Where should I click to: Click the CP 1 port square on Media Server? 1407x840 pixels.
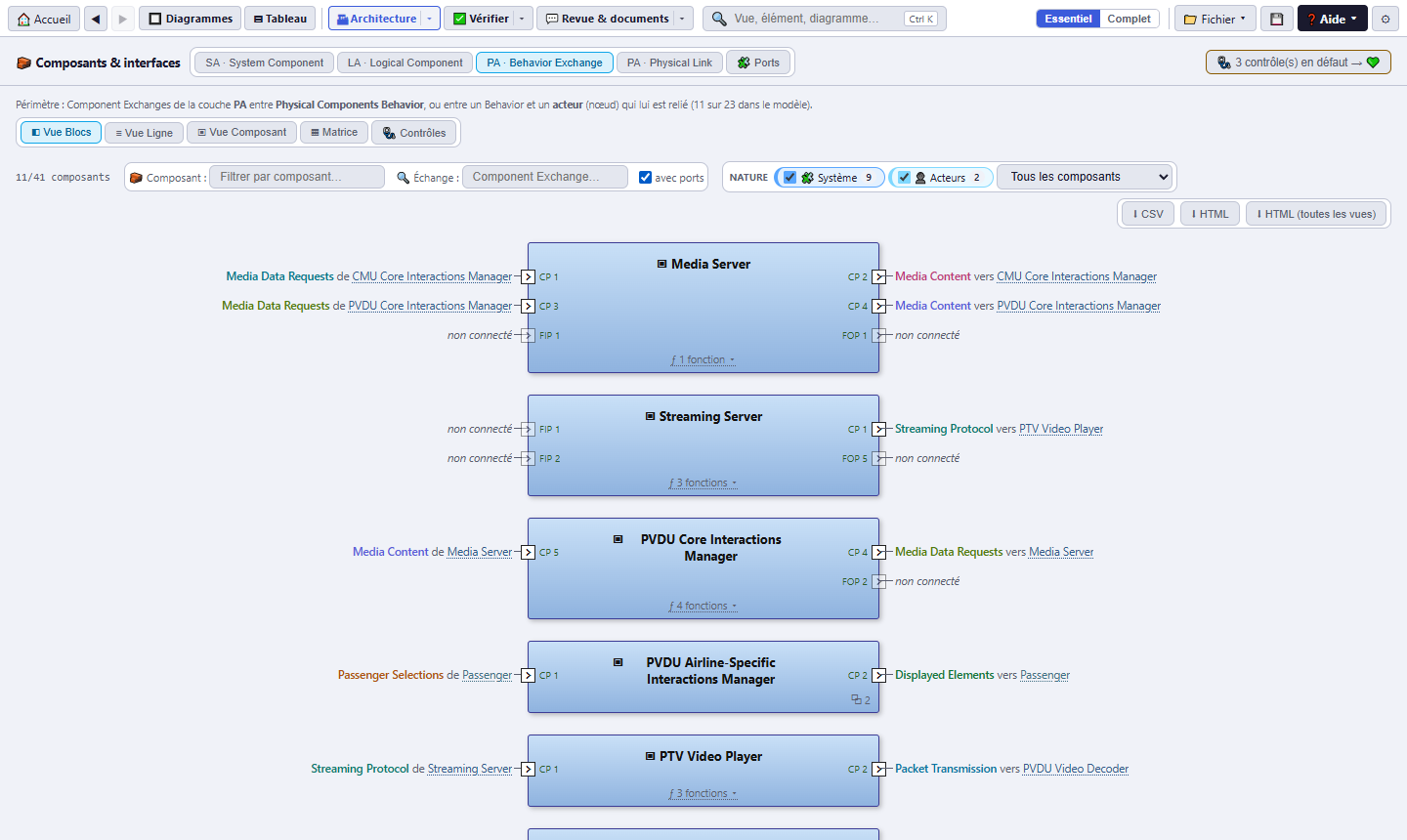[x=529, y=276]
